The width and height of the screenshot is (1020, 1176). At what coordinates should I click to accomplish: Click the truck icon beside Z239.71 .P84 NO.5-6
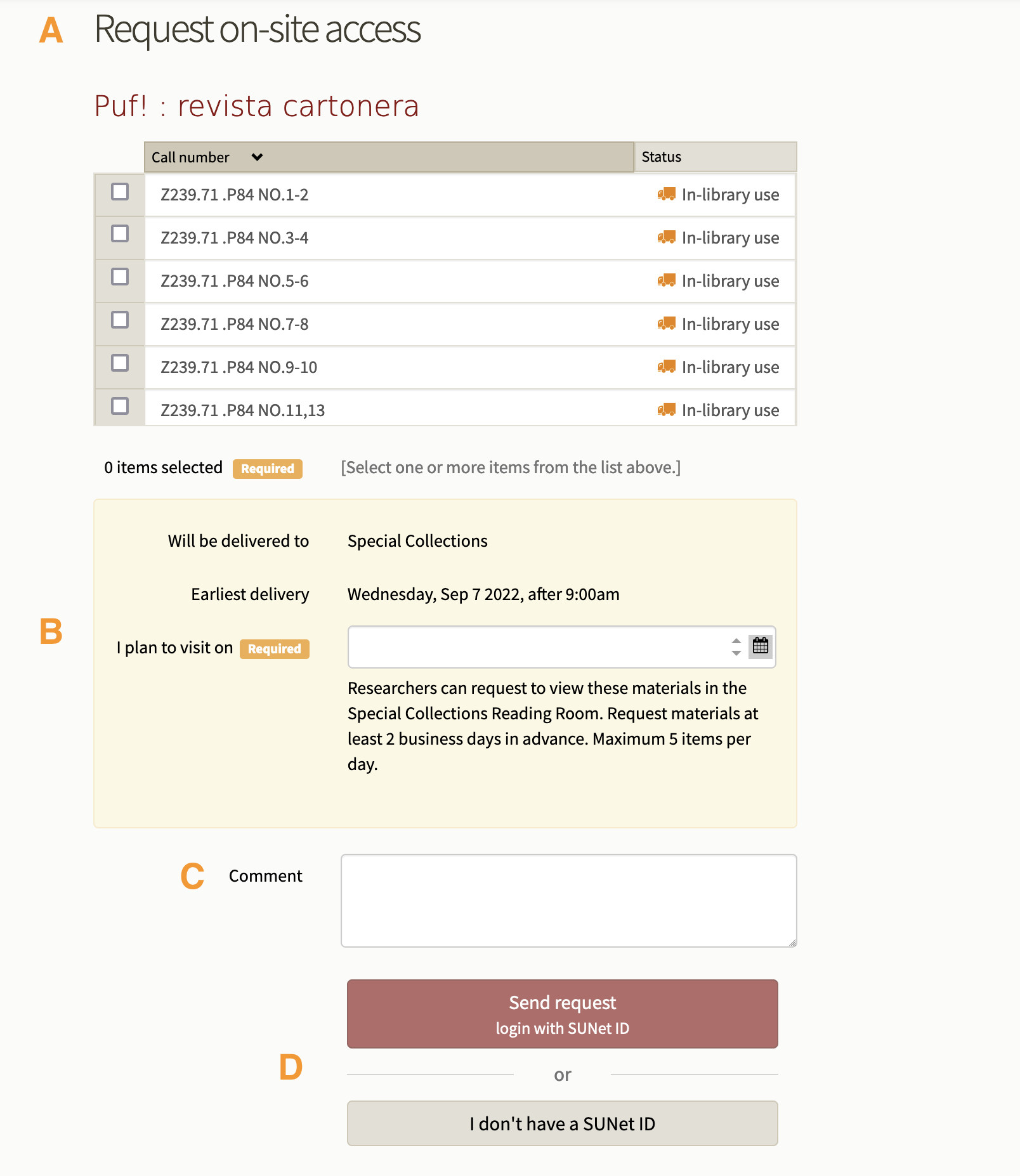click(x=666, y=281)
